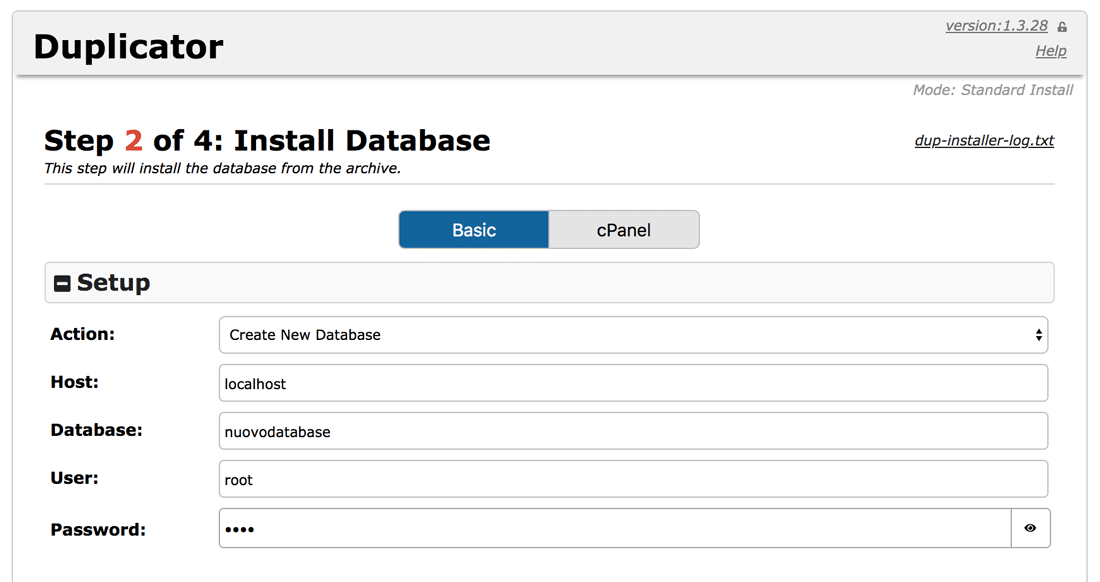Click the Duplicator title
This screenshot has width=1100, height=582.
pos(128,47)
